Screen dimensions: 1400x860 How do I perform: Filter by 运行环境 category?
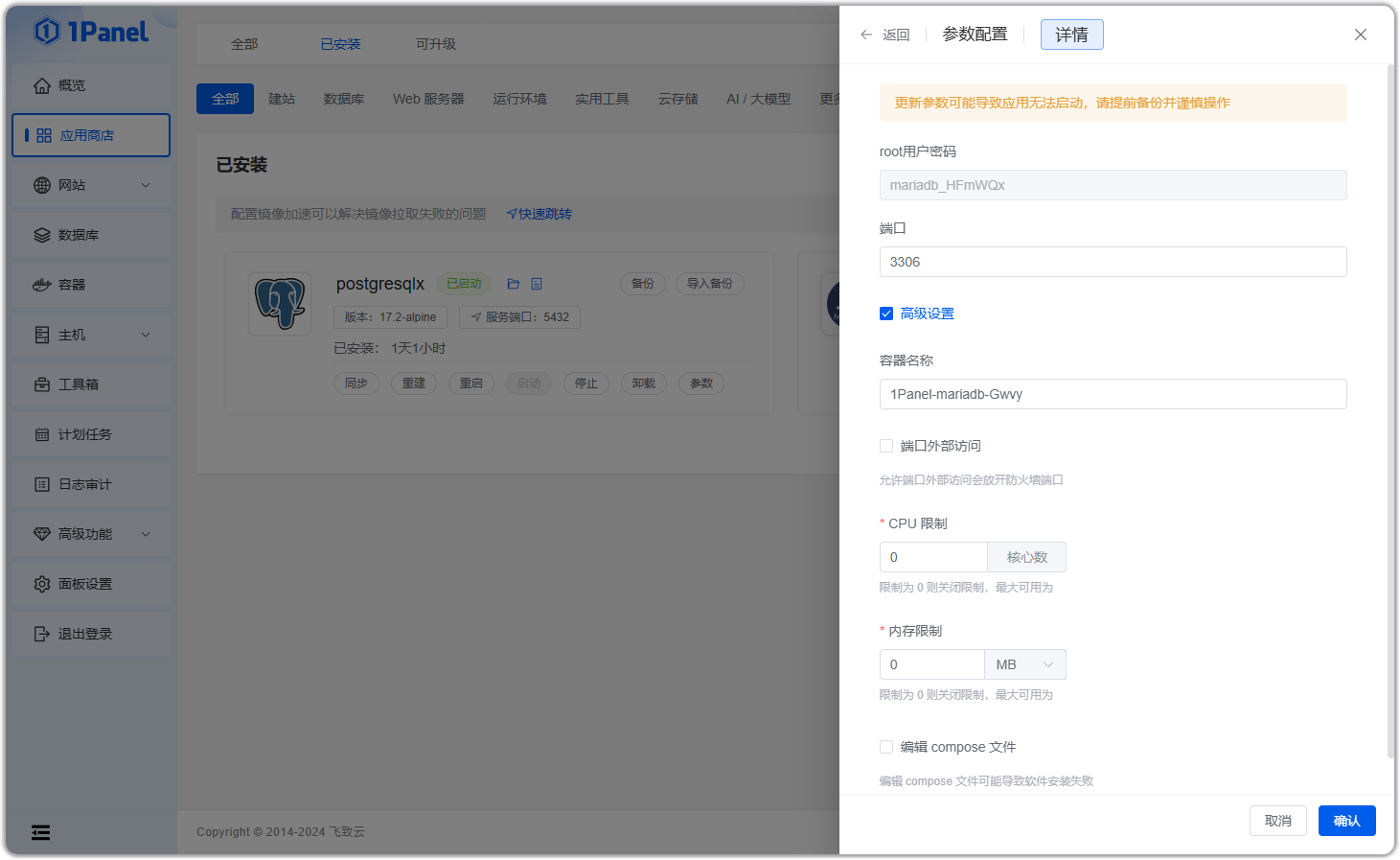pyautogui.click(x=519, y=99)
